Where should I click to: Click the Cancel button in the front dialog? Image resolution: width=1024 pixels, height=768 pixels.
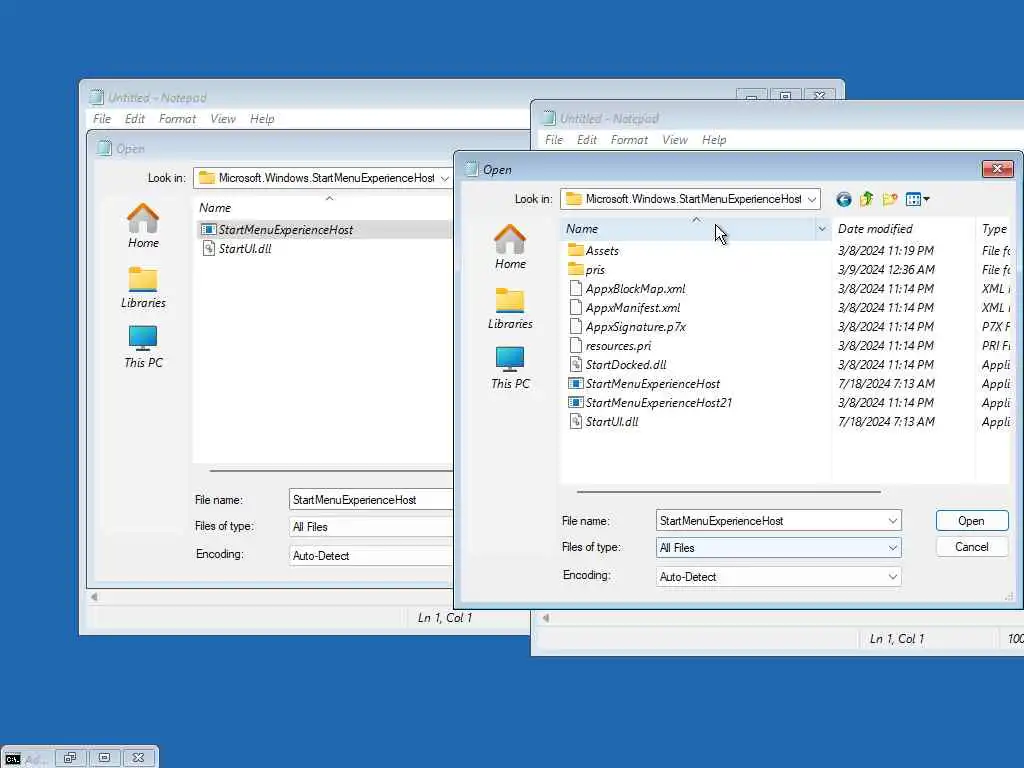coord(971,547)
